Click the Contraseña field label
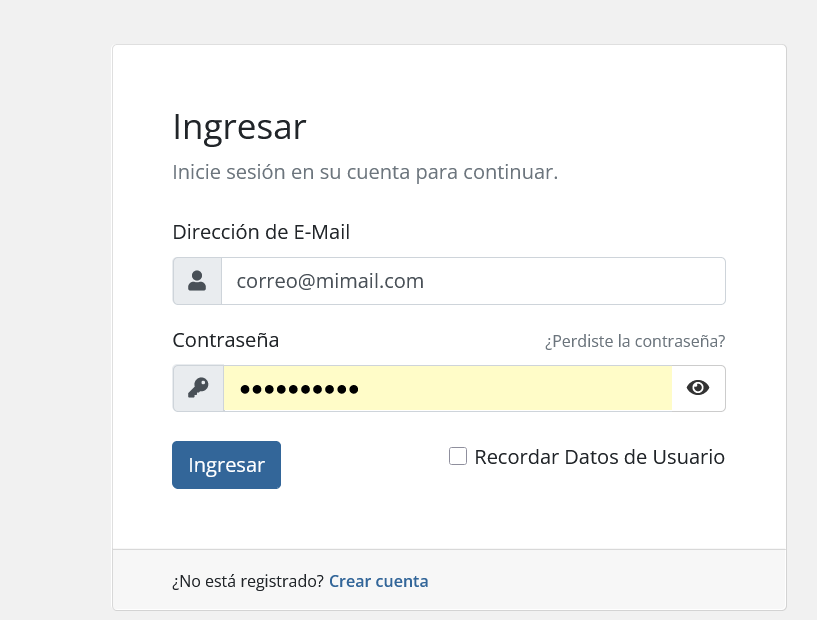817x620 pixels. [x=226, y=340]
